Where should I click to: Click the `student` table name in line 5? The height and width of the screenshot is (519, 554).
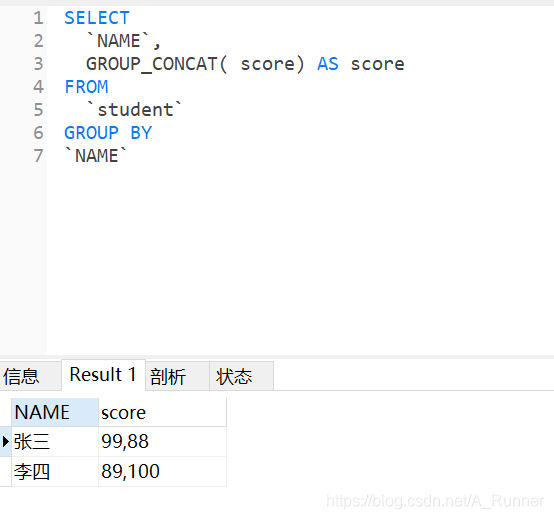tap(134, 110)
